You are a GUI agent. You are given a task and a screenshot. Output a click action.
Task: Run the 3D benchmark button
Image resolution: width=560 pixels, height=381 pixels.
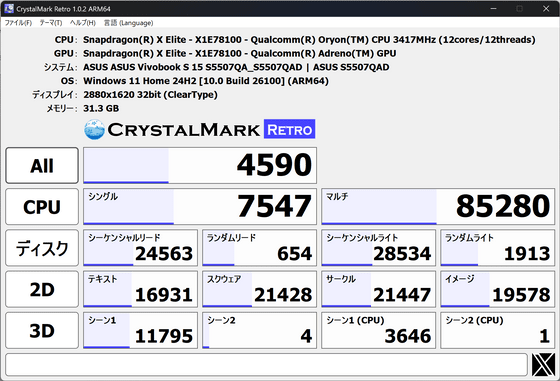(42, 331)
